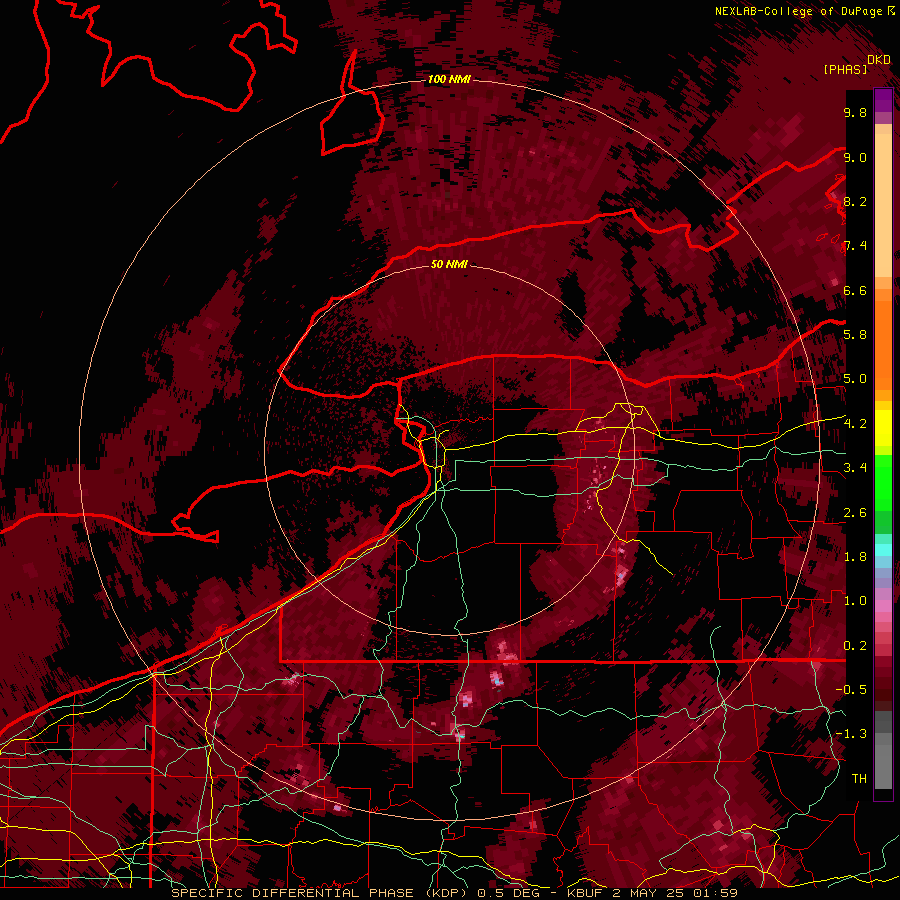The height and width of the screenshot is (900, 900).
Task: Click the 2 MAY 25 date in the caption
Action: point(649,893)
